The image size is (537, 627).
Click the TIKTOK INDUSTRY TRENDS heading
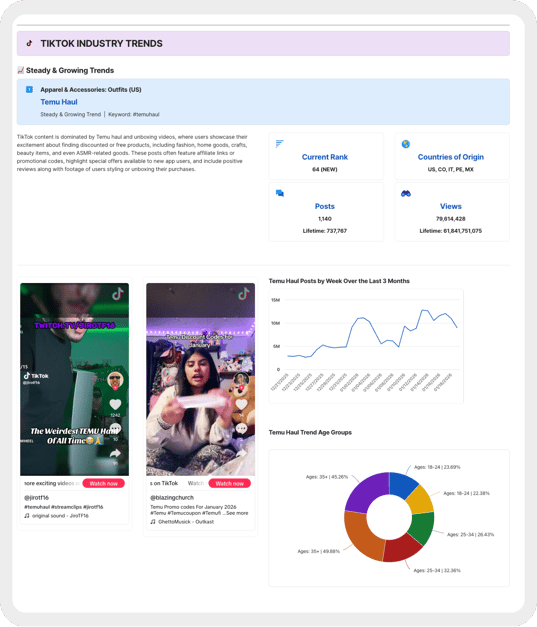[x=102, y=44]
